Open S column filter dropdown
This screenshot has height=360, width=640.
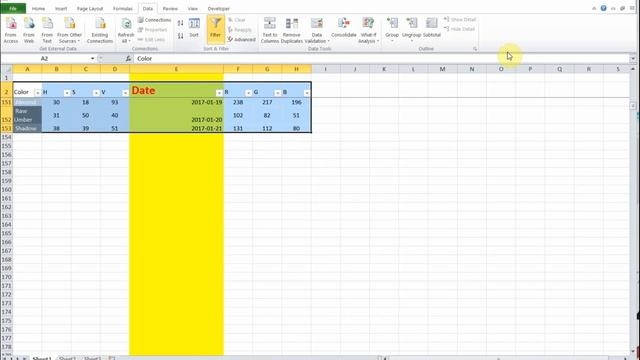(96, 93)
